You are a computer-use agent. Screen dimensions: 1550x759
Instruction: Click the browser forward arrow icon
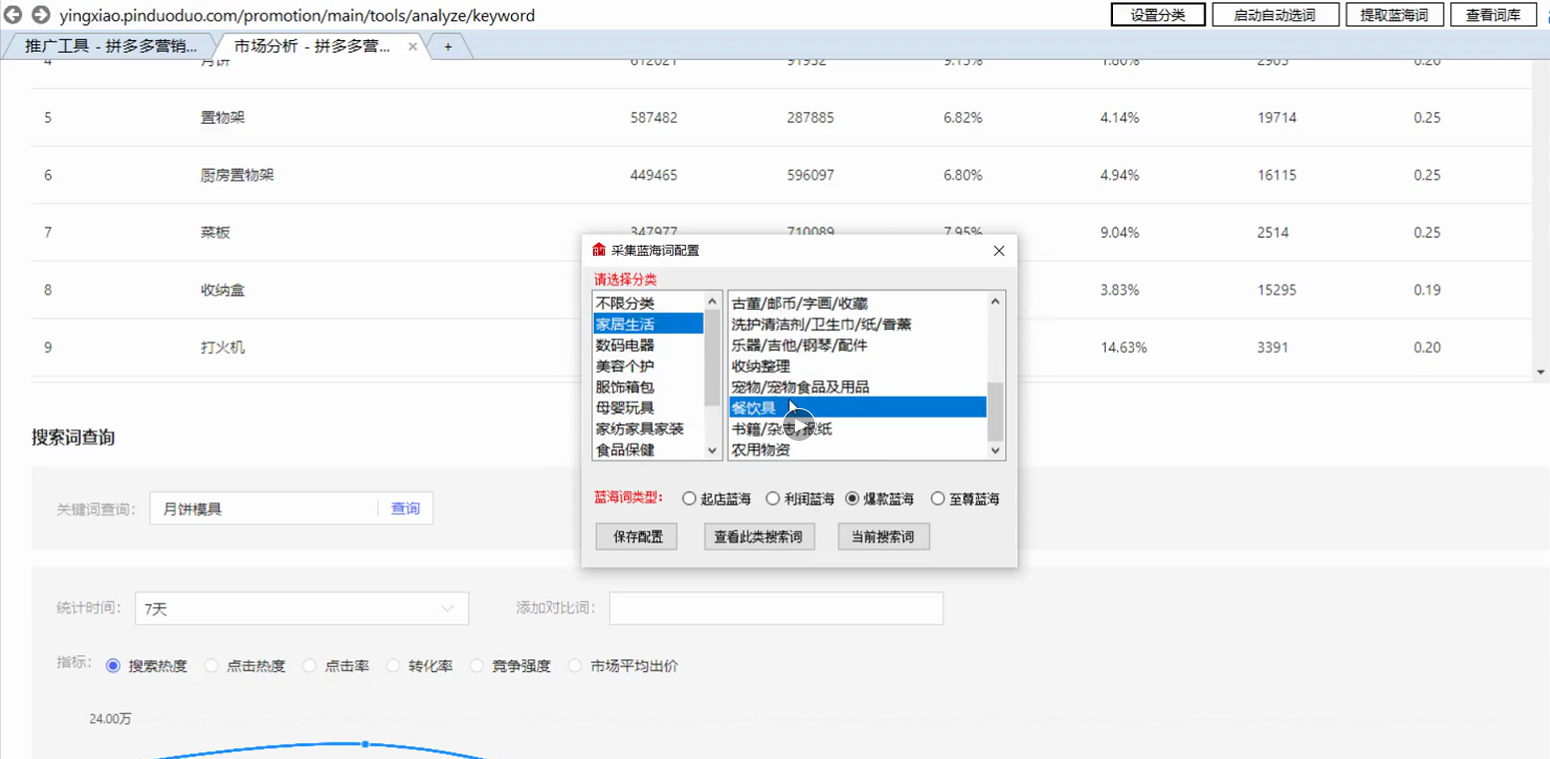pyautogui.click(x=40, y=15)
